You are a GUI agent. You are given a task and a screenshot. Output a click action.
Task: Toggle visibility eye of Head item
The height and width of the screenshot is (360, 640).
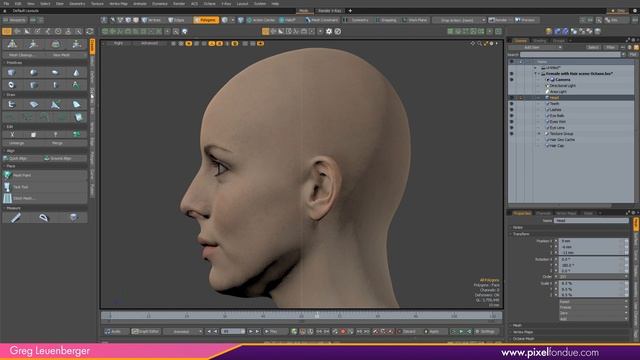click(511, 98)
